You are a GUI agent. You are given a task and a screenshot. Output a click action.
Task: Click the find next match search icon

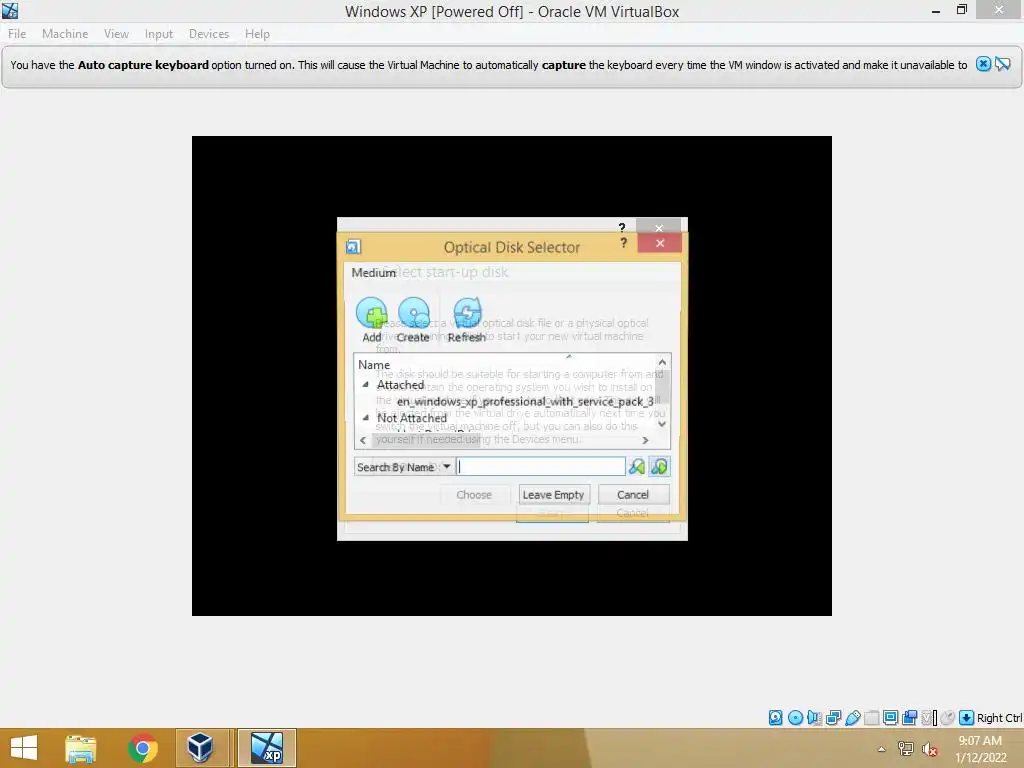[660, 466]
